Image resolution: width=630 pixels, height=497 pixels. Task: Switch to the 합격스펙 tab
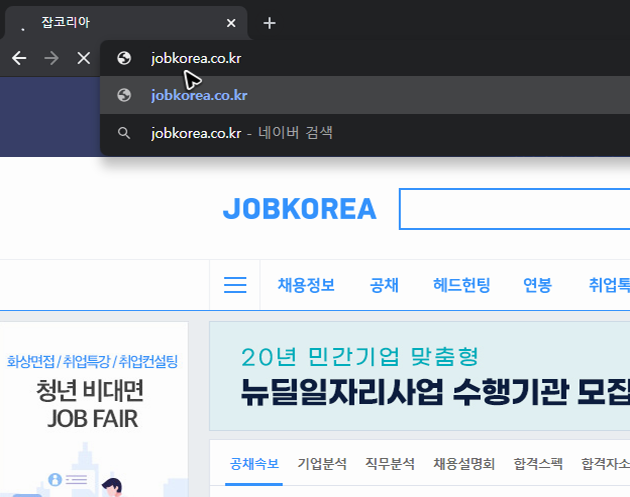point(538,464)
